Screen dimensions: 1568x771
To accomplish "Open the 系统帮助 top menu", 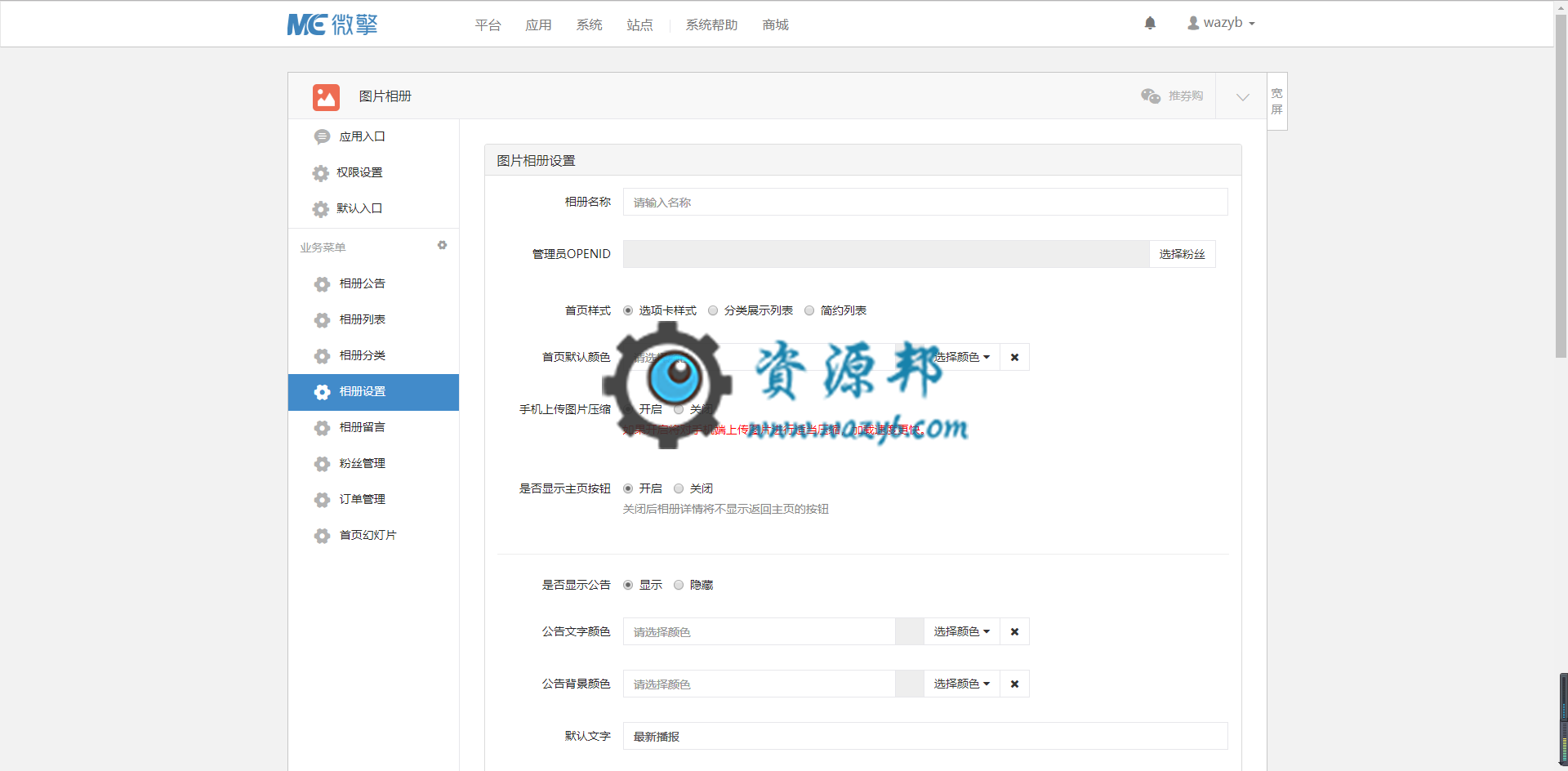I will click(x=711, y=25).
